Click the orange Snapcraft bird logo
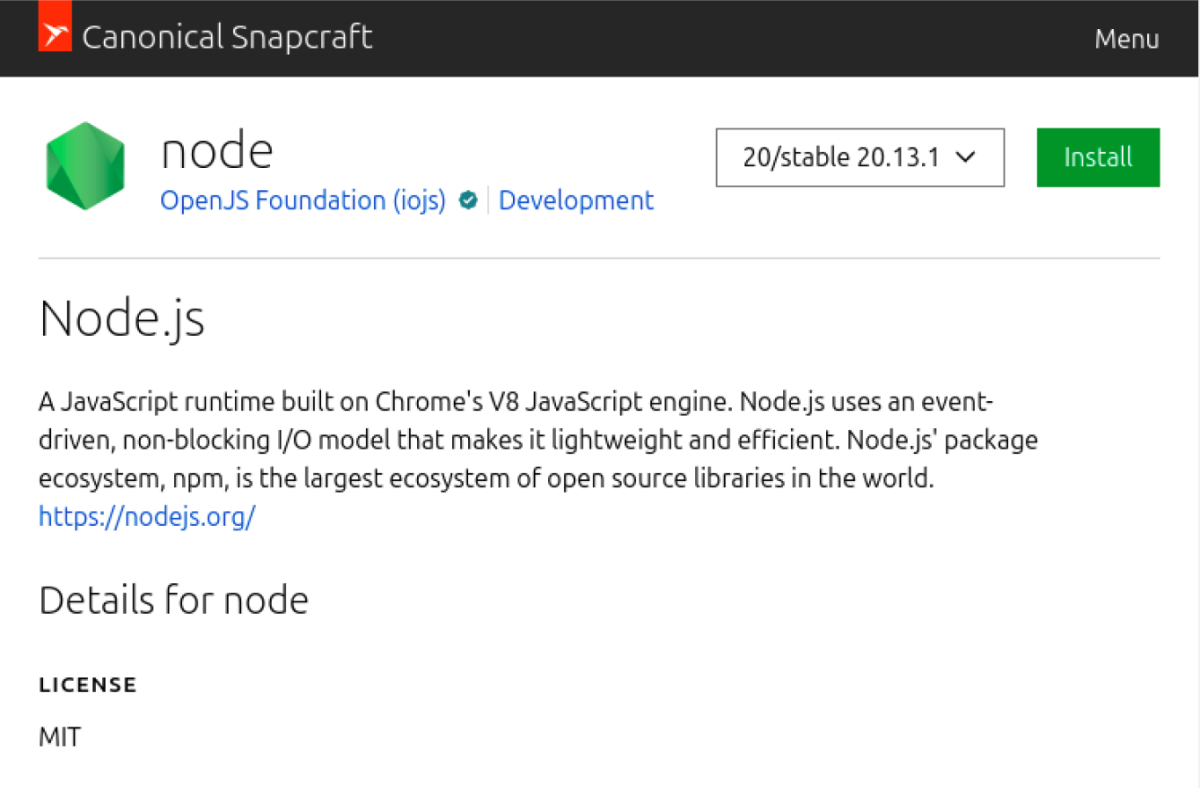Image resolution: width=1200 pixels, height=788 pixels. [x=55, y=36]
